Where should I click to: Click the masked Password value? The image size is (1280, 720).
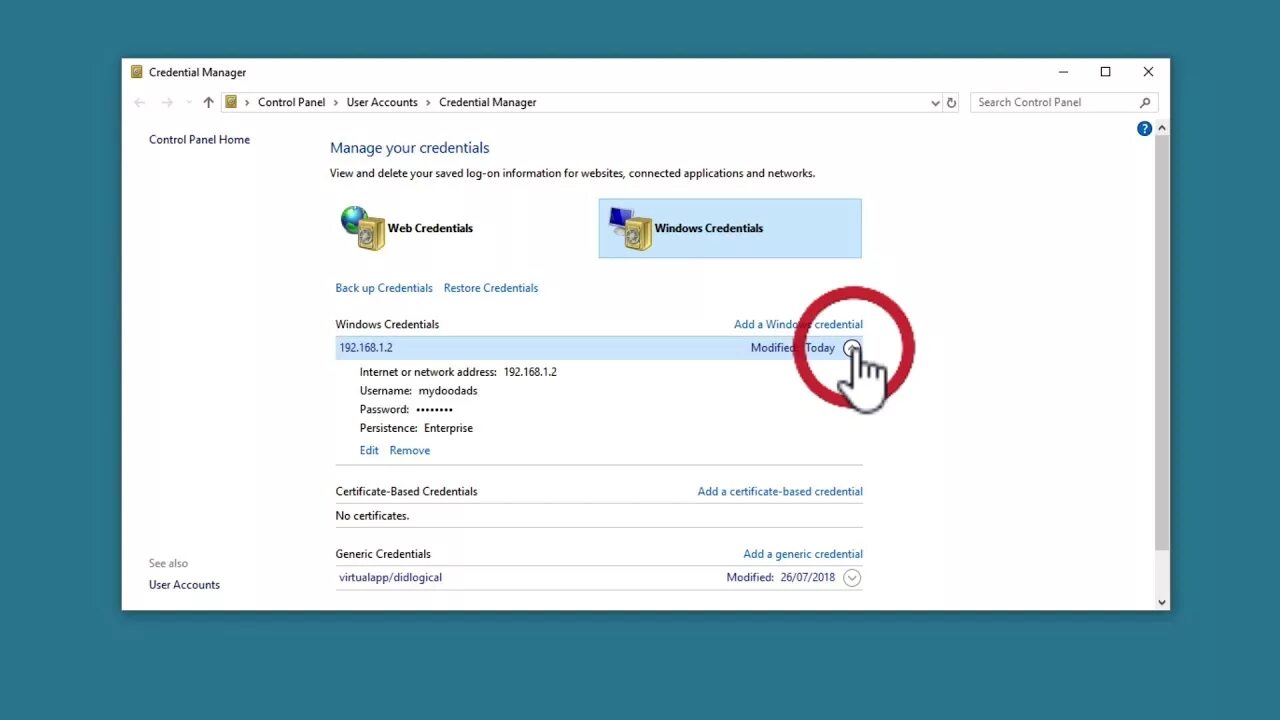coord(434,410)
